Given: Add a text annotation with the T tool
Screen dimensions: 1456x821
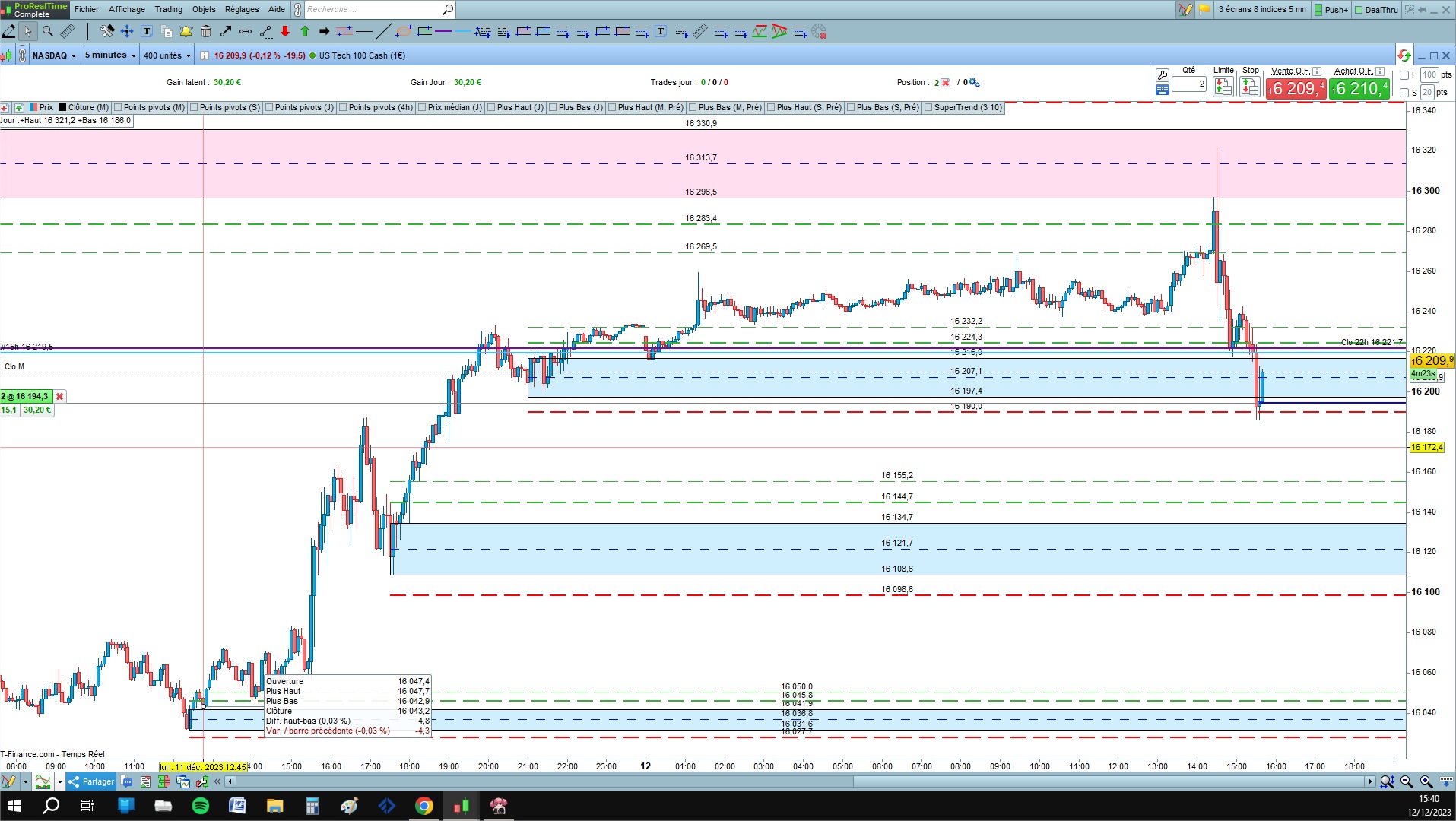Looking at the screenshot, I should coord(147,31).
